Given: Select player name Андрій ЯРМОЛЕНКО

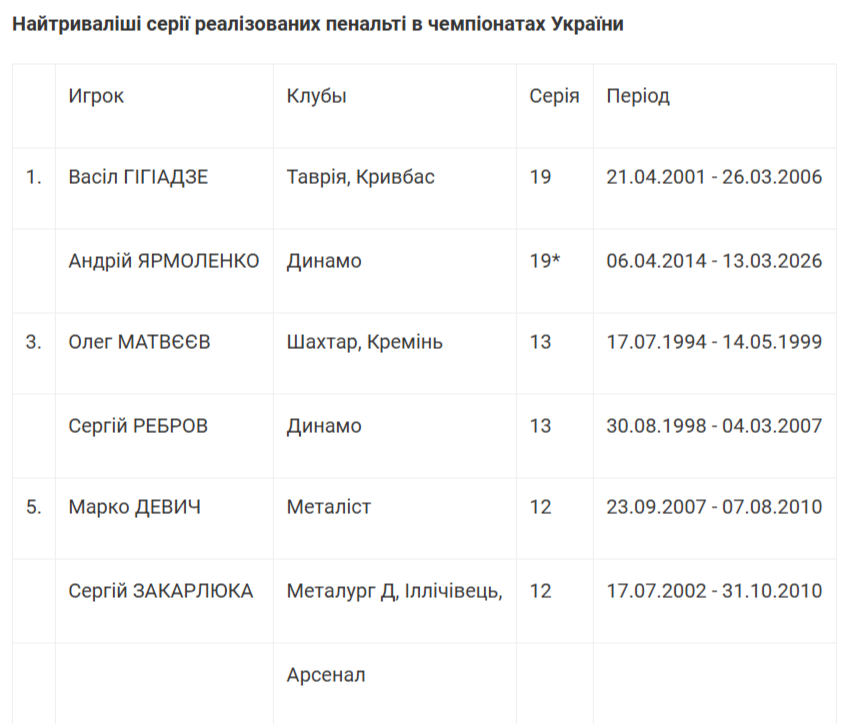Looking at the screenshot, I should pos(163,261).
